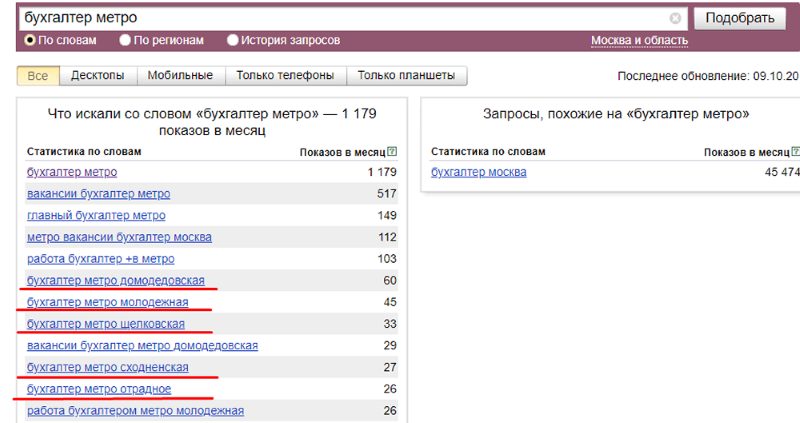Open бухгалтер метро молодежная link
The width and height of the screenshot is (800, 423).
click(107, 302)
